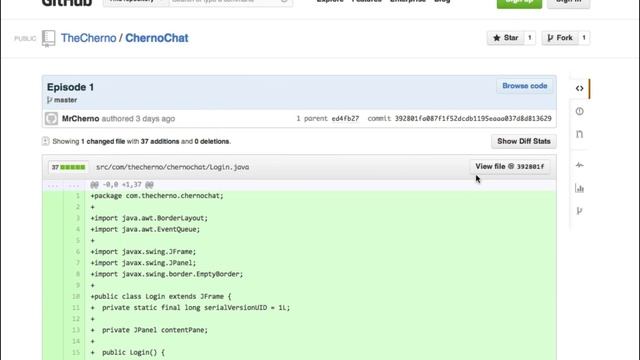Click Show Diff Stats button
Viewport: 640px width, 360px height.
tap(524, 141)
